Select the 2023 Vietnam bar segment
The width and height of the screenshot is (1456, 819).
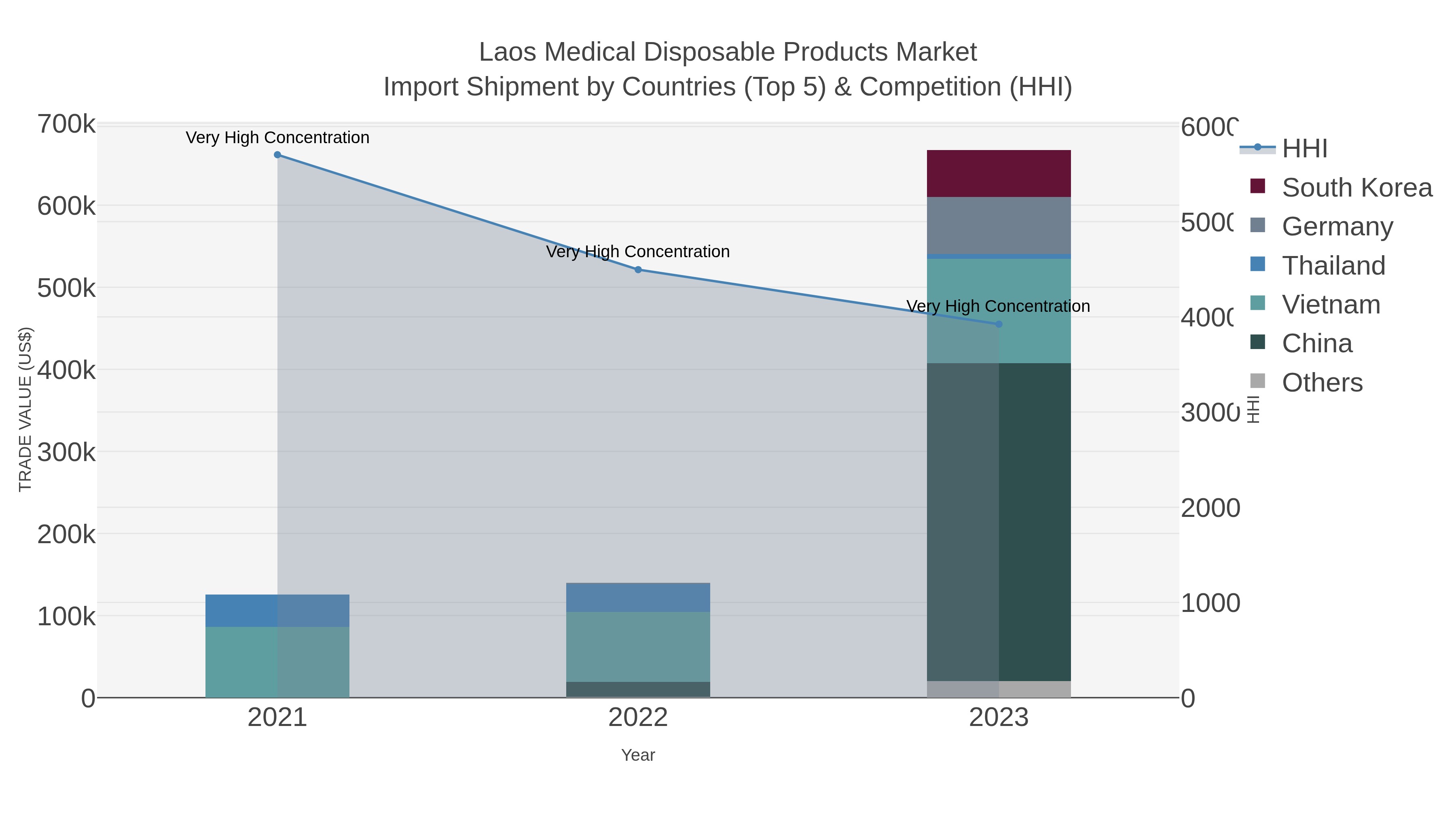(999, 311)
